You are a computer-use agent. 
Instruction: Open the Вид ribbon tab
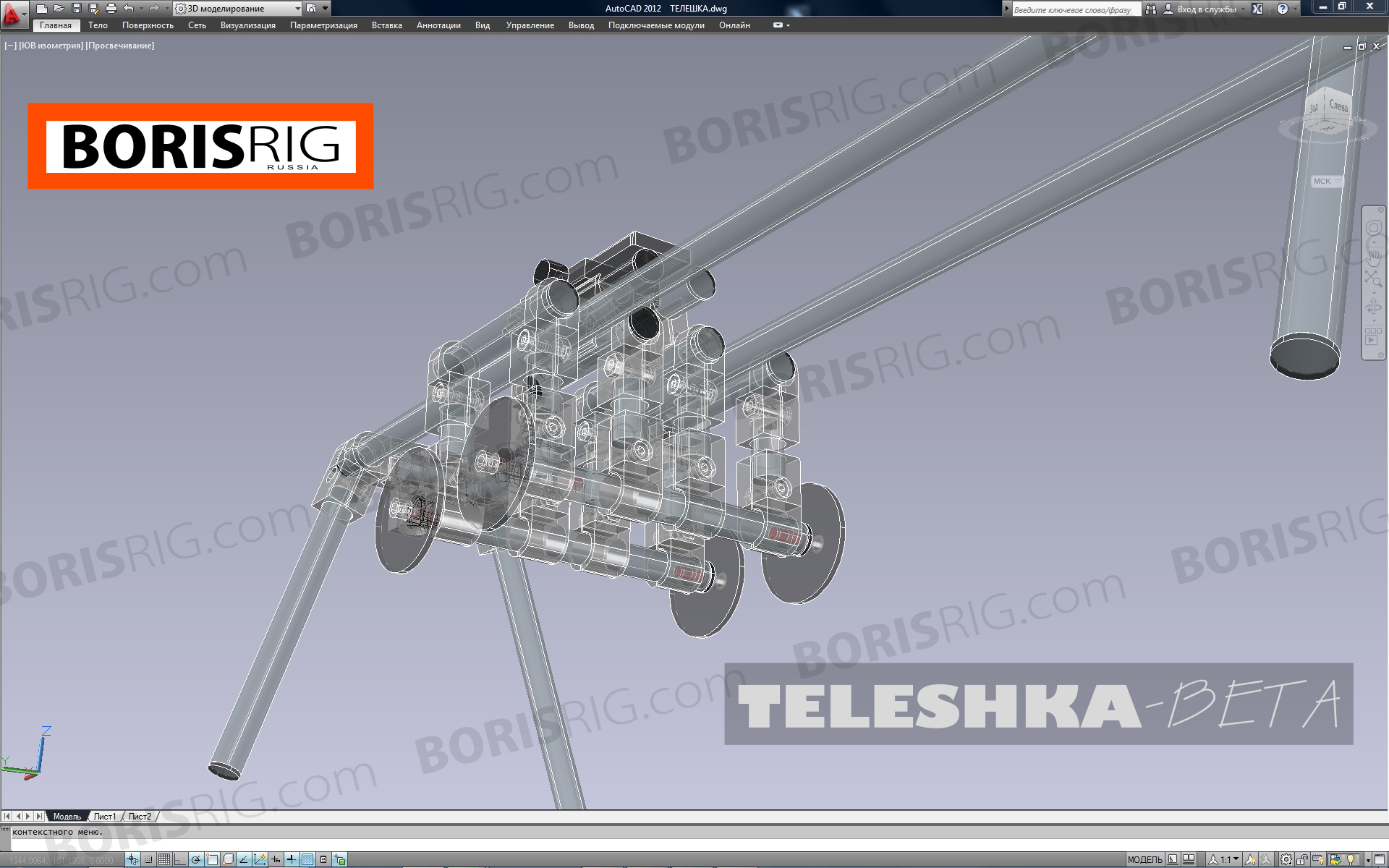tap(483, 25)
